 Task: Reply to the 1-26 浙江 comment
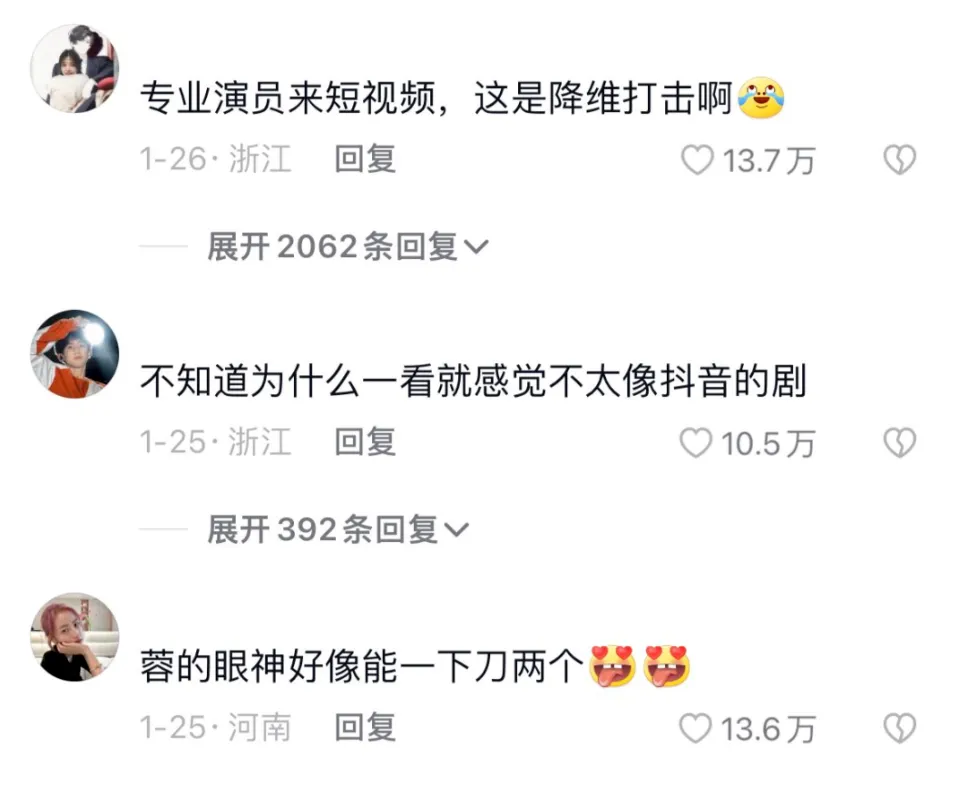[365, 159]
